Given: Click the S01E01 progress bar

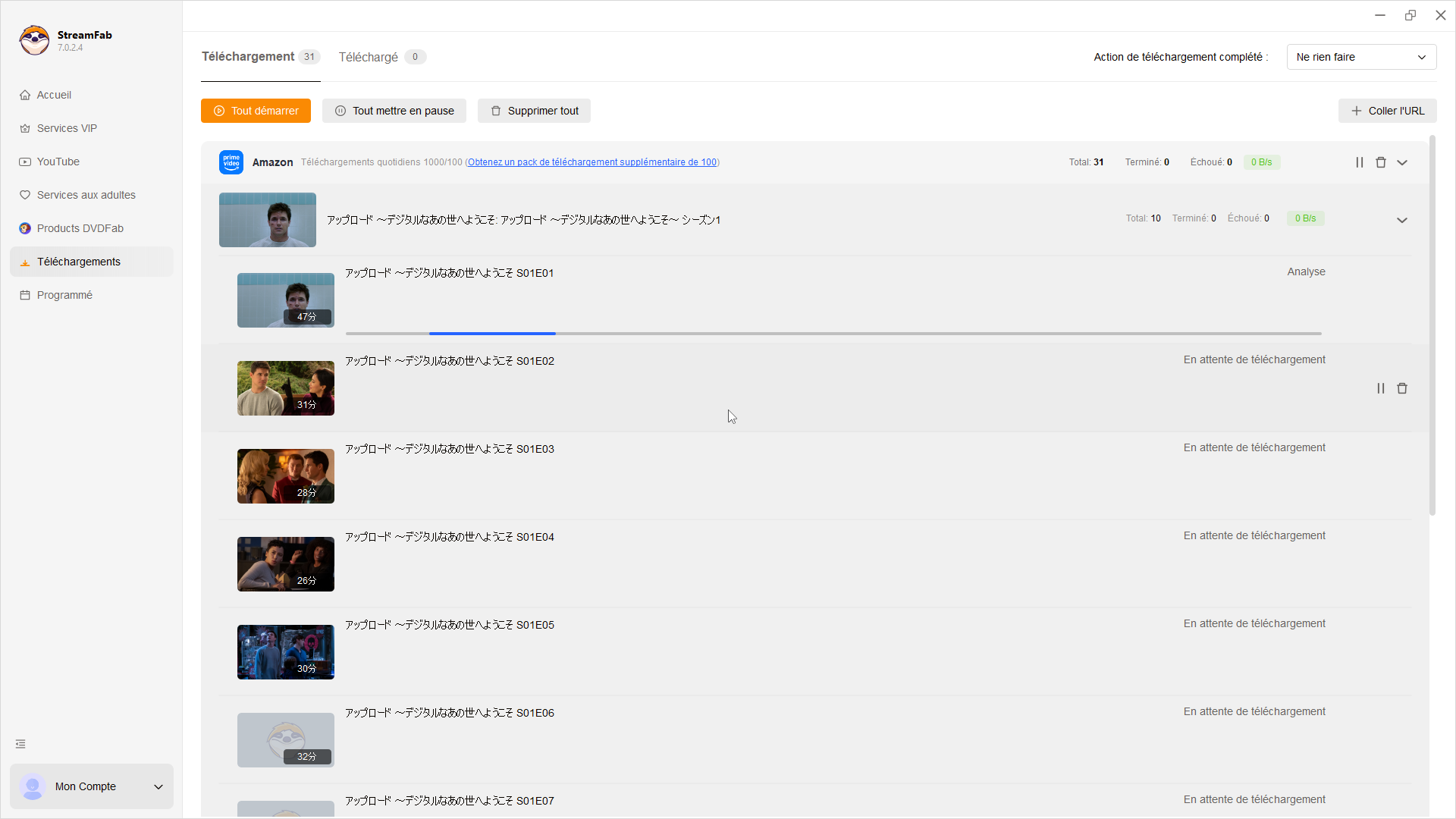Looking at the screenshot, I should click(x=833, y=334).
